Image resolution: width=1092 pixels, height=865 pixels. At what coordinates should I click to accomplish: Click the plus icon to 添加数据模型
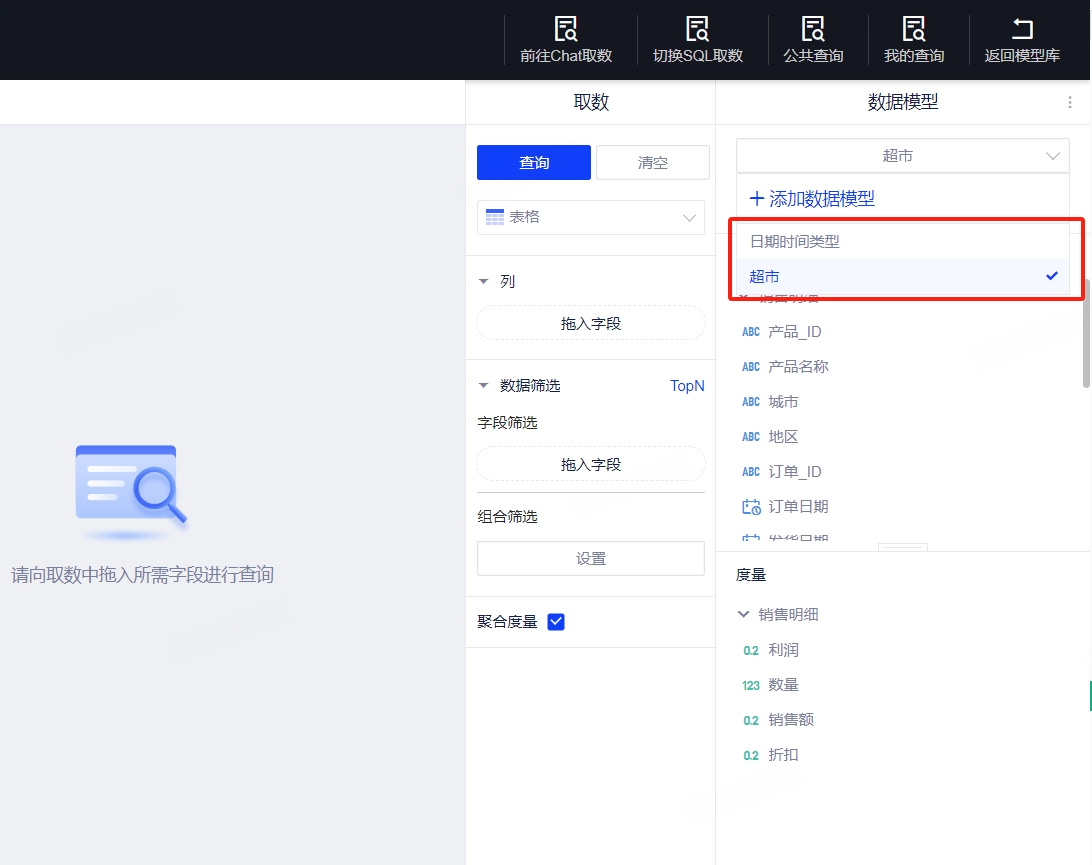[757, 199]
